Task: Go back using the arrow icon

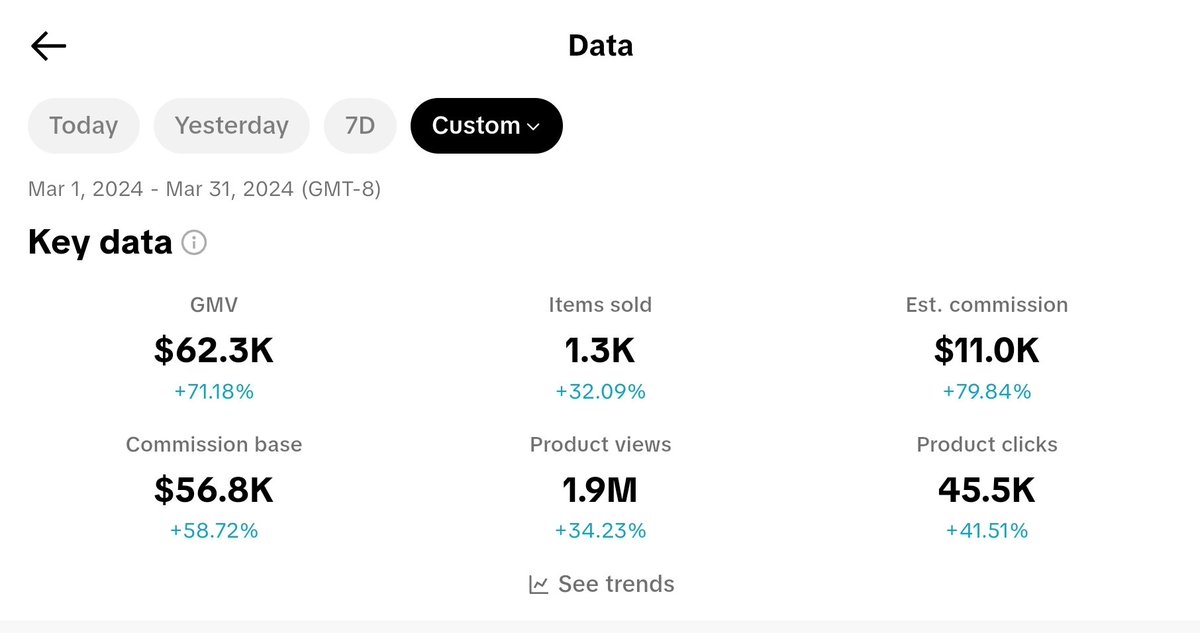Action: coord(48,46)
